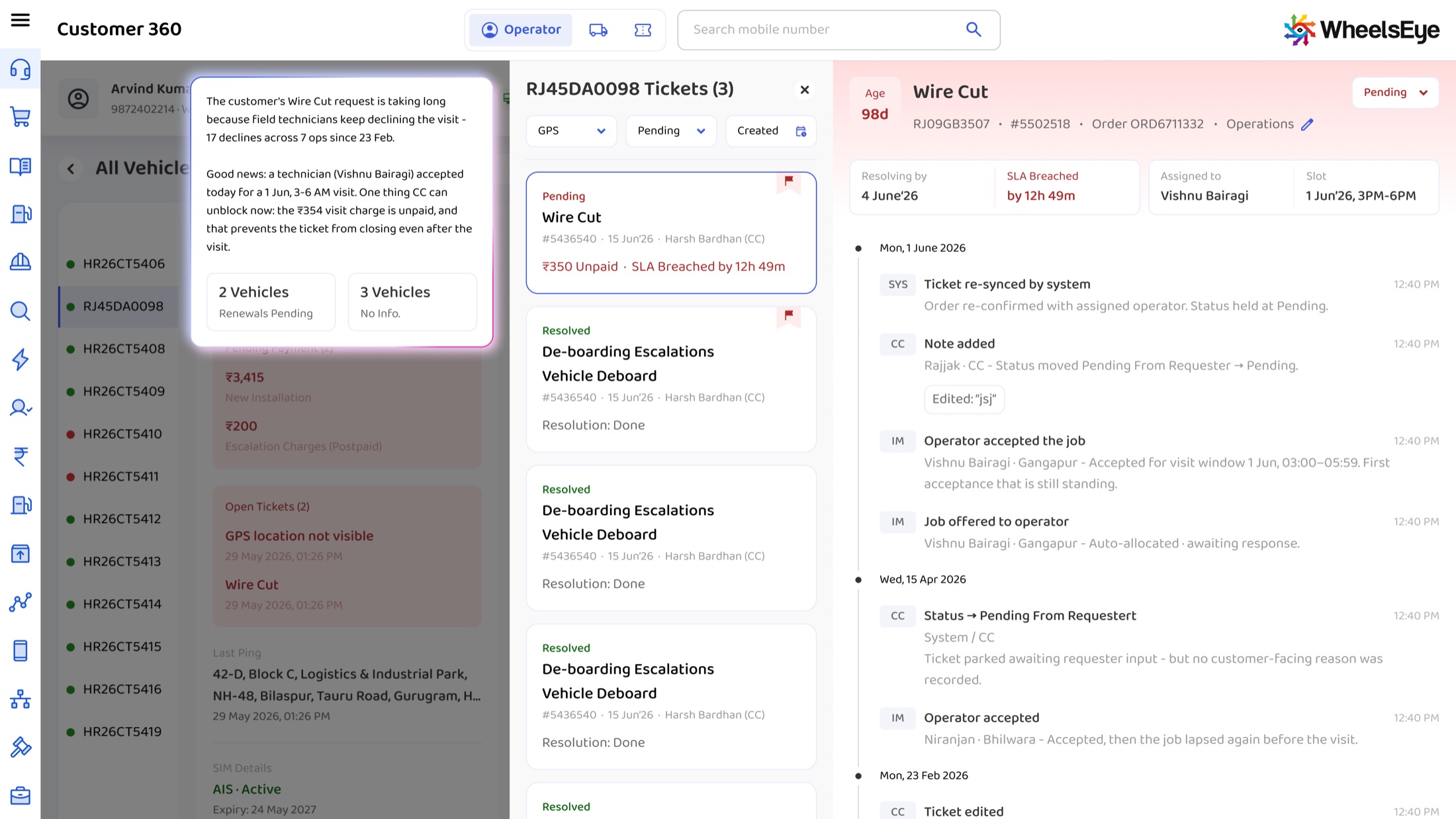
Task: Open the 2 Vehicles Renewals Pending card
Action: (271, 302)
